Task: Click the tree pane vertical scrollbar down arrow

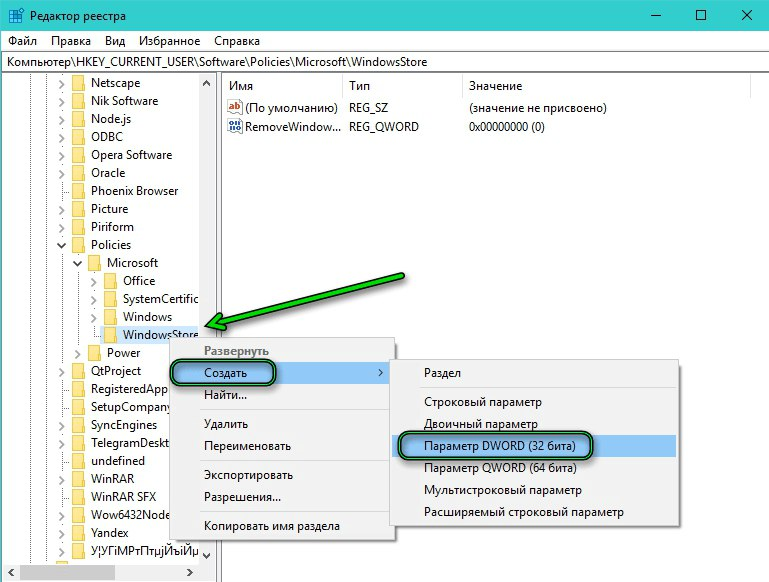Action: (208, 555)
